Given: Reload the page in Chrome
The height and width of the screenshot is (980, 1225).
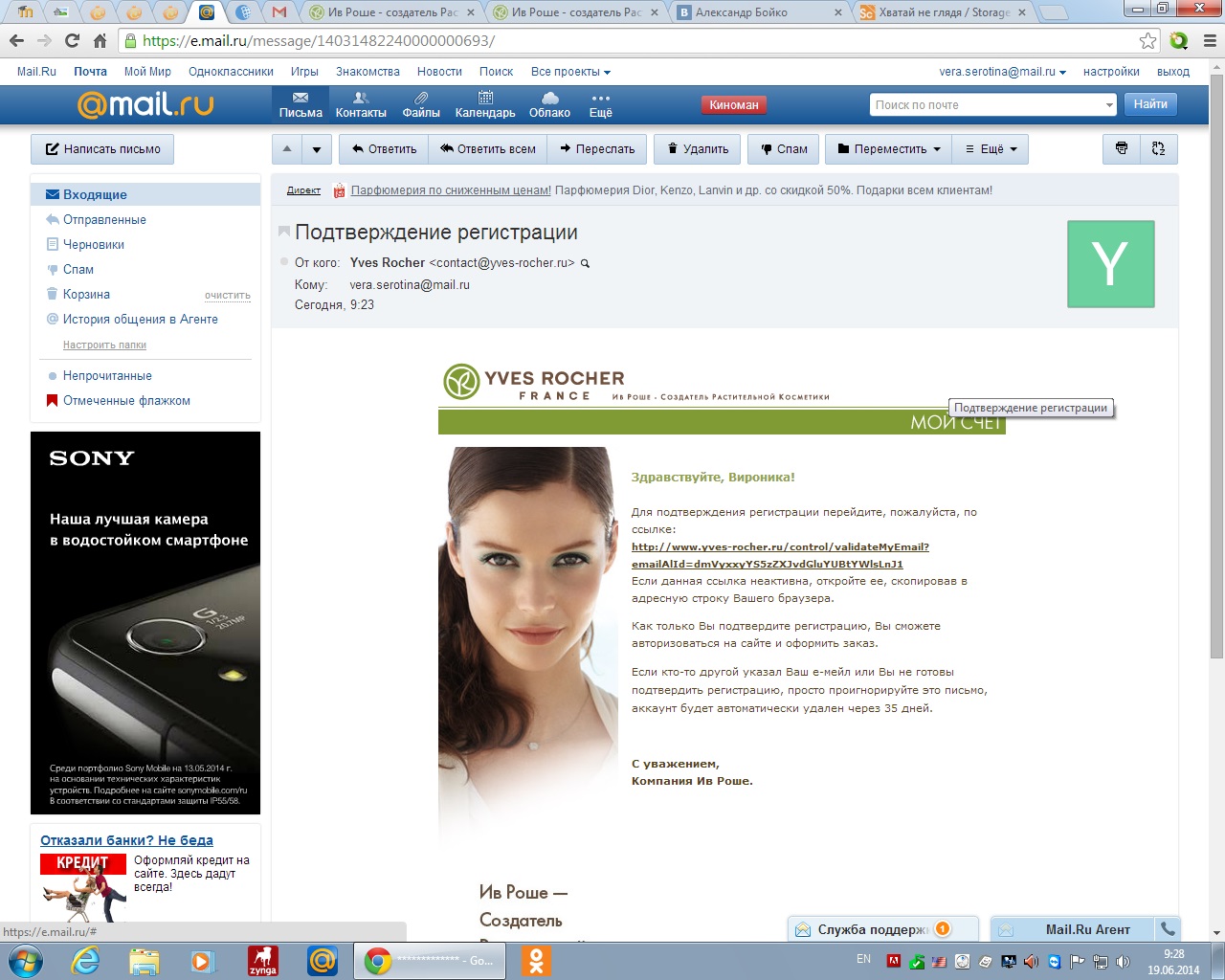Looking at the screenshot, I should click(x=72, y=40).
